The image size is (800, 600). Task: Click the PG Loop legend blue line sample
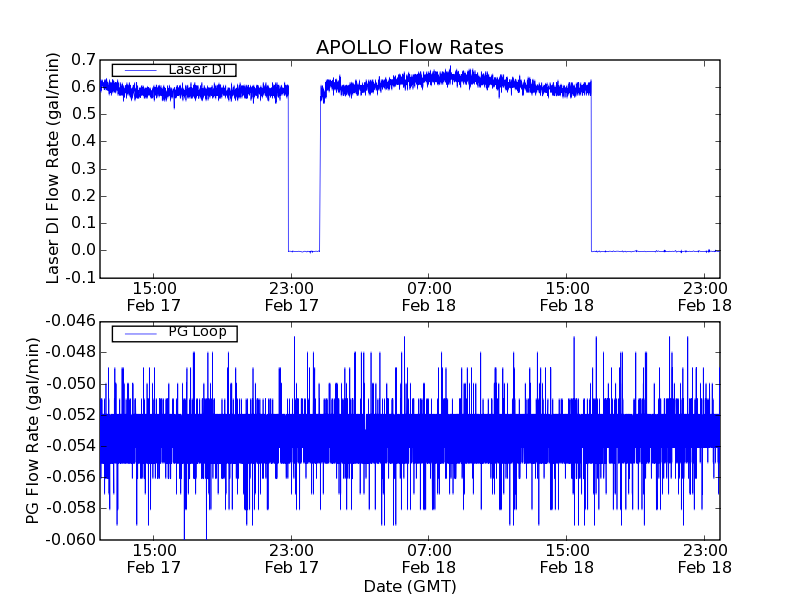(x=140, y=334)
